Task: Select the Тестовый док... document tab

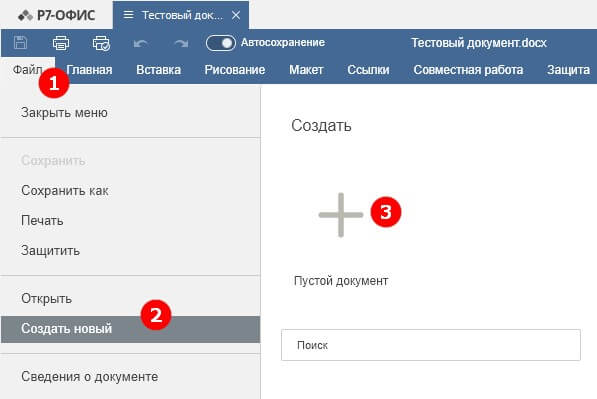Action: [x=182, y=15]
